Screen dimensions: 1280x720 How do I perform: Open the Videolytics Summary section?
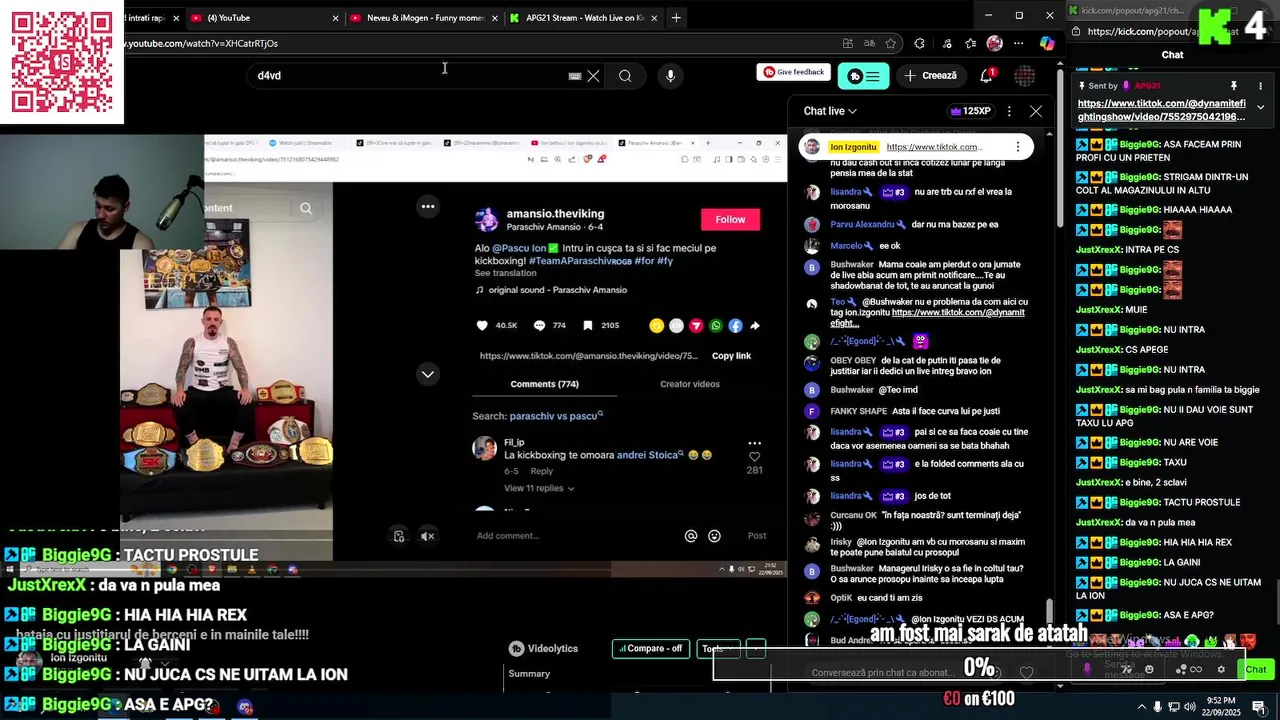coord(529,674)
